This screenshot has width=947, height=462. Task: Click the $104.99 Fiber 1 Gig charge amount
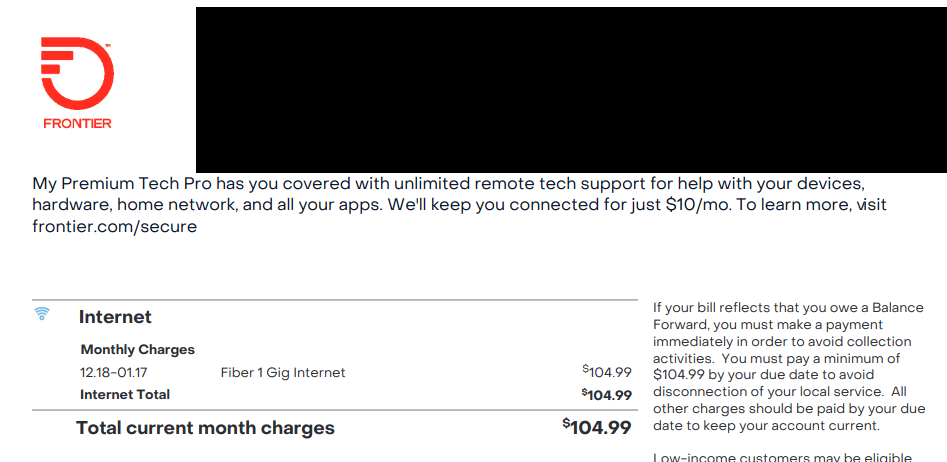point(607,372)
